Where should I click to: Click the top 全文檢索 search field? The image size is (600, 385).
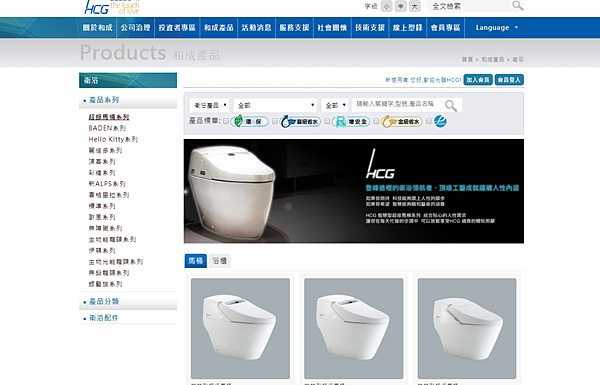(x=470, y=6)
